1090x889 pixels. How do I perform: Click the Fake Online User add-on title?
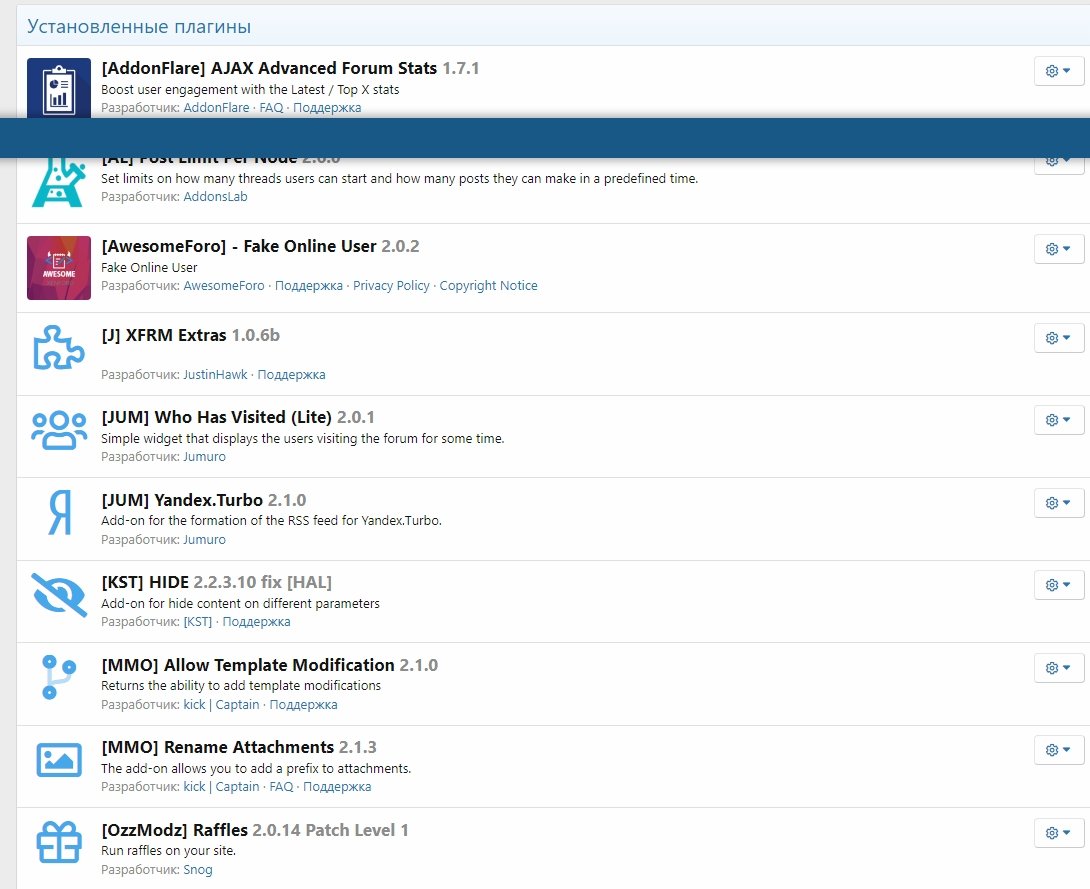(x=239, y=246)
